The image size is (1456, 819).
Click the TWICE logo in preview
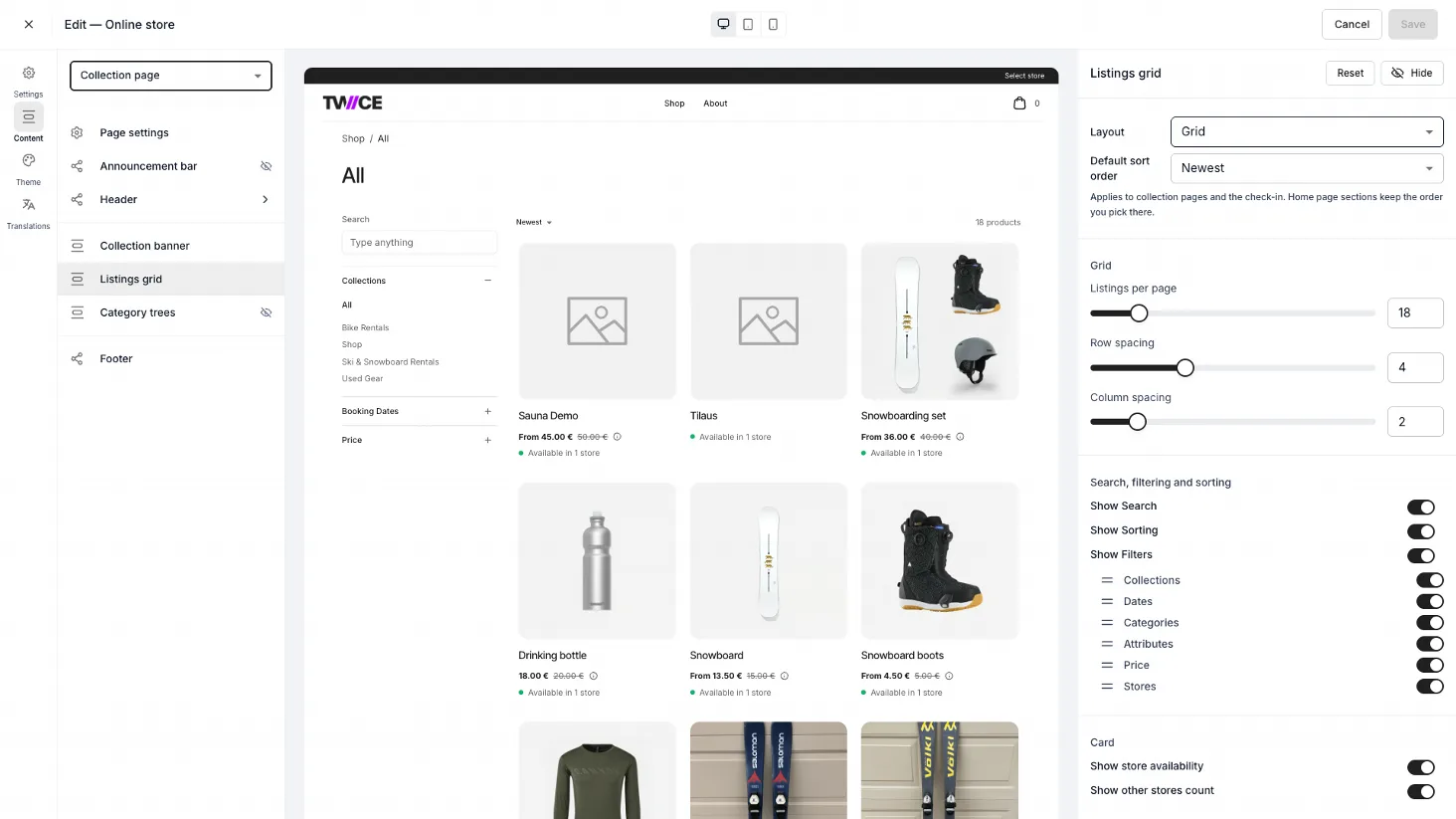click(352, 102)
